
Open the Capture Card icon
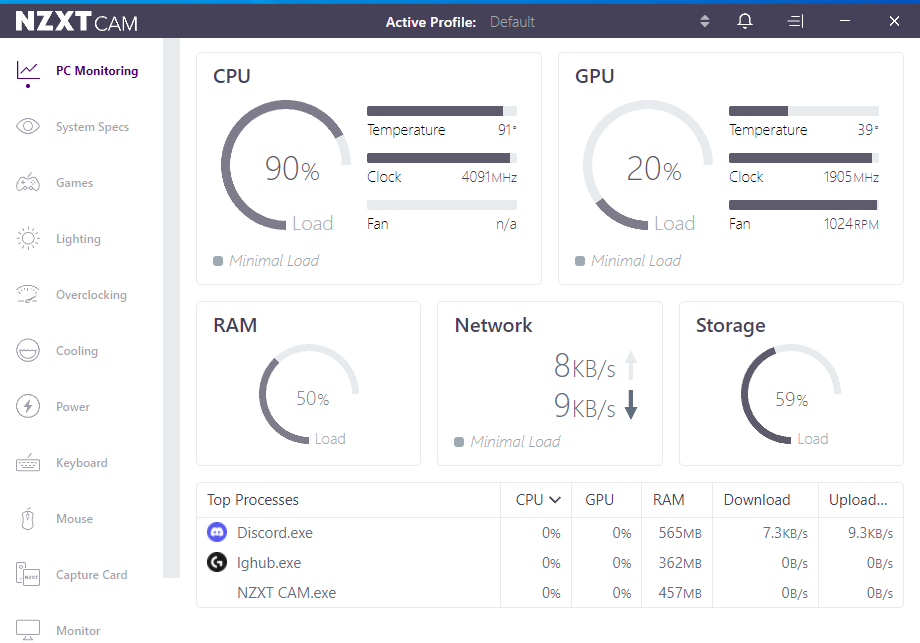point(28,575)
